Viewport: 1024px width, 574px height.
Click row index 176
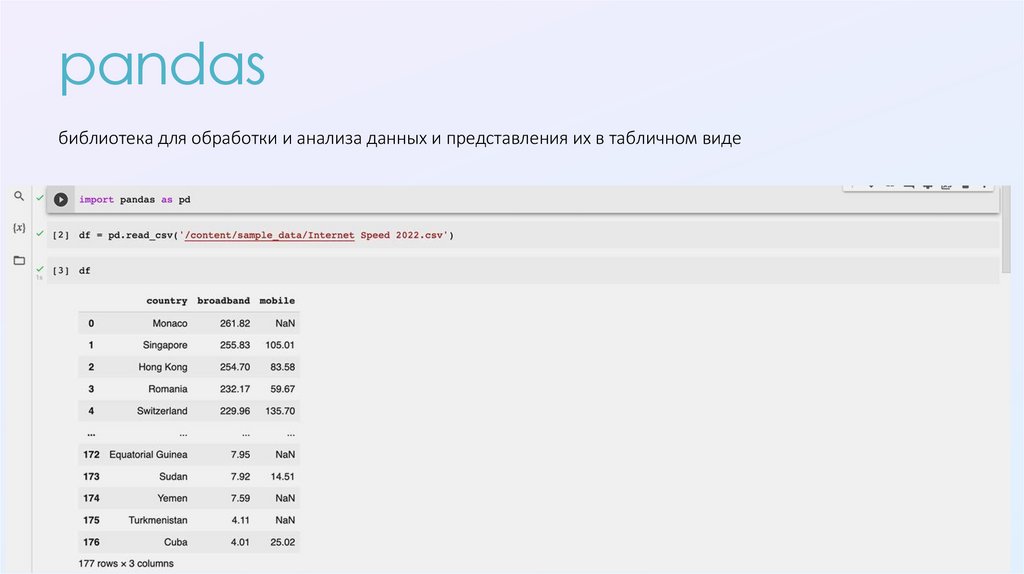[x=91, y=542]
